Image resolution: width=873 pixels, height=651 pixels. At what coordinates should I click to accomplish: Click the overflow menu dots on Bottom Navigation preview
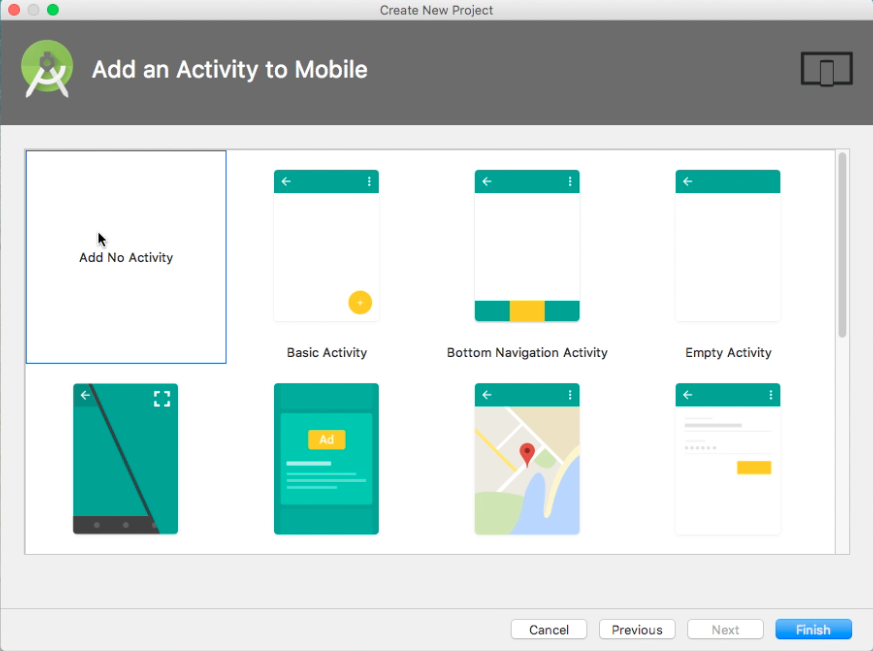pos(569,181)
